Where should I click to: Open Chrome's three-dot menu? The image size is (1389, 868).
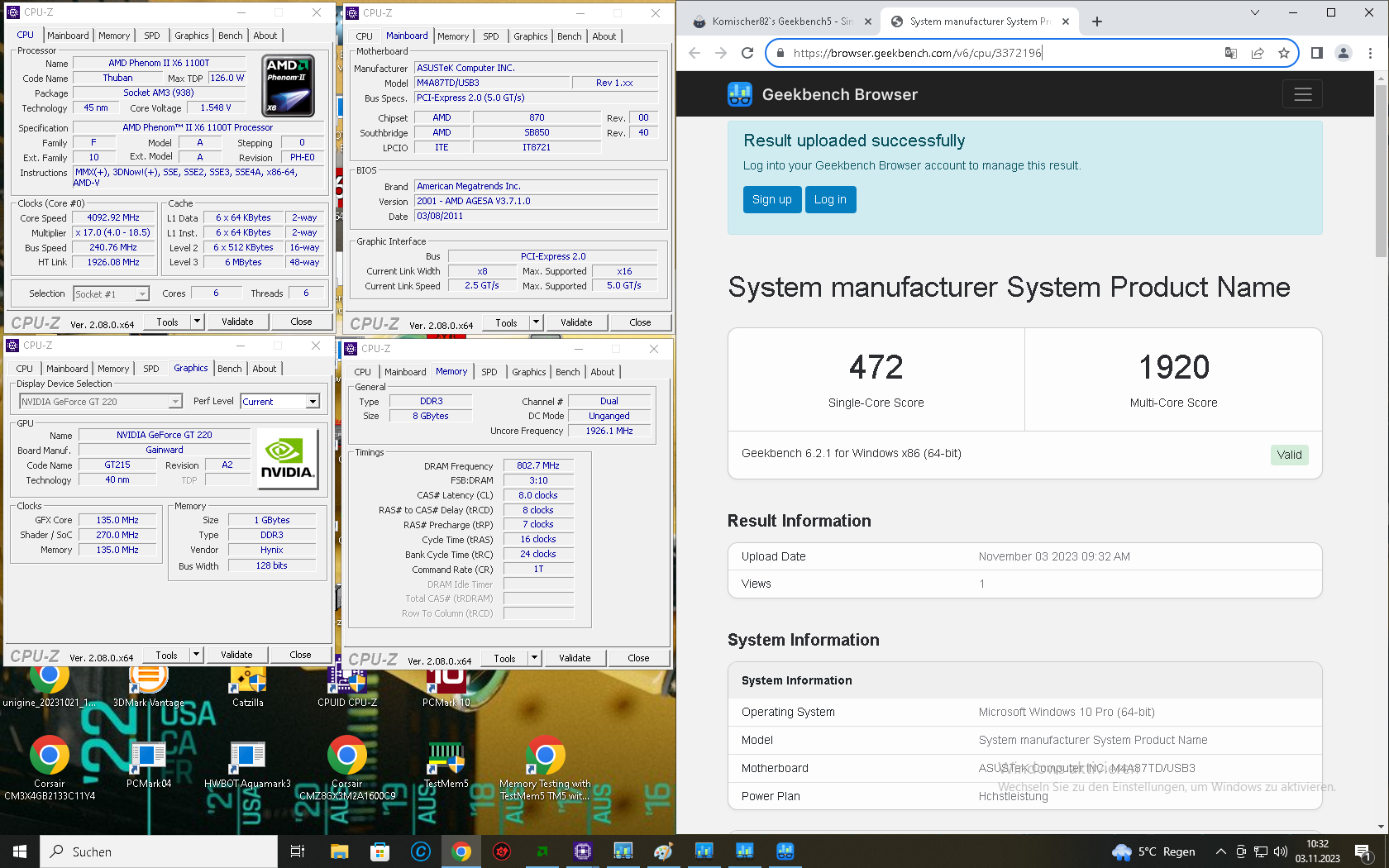click(1370, 53)
